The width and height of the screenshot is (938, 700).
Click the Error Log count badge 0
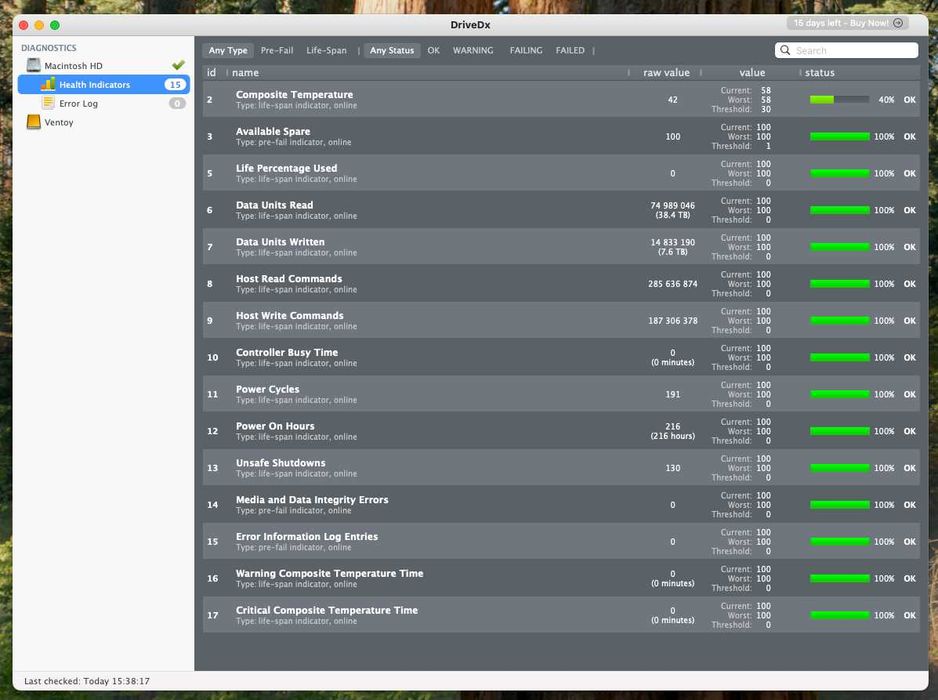pyautogui.click(x=177, y=104)
